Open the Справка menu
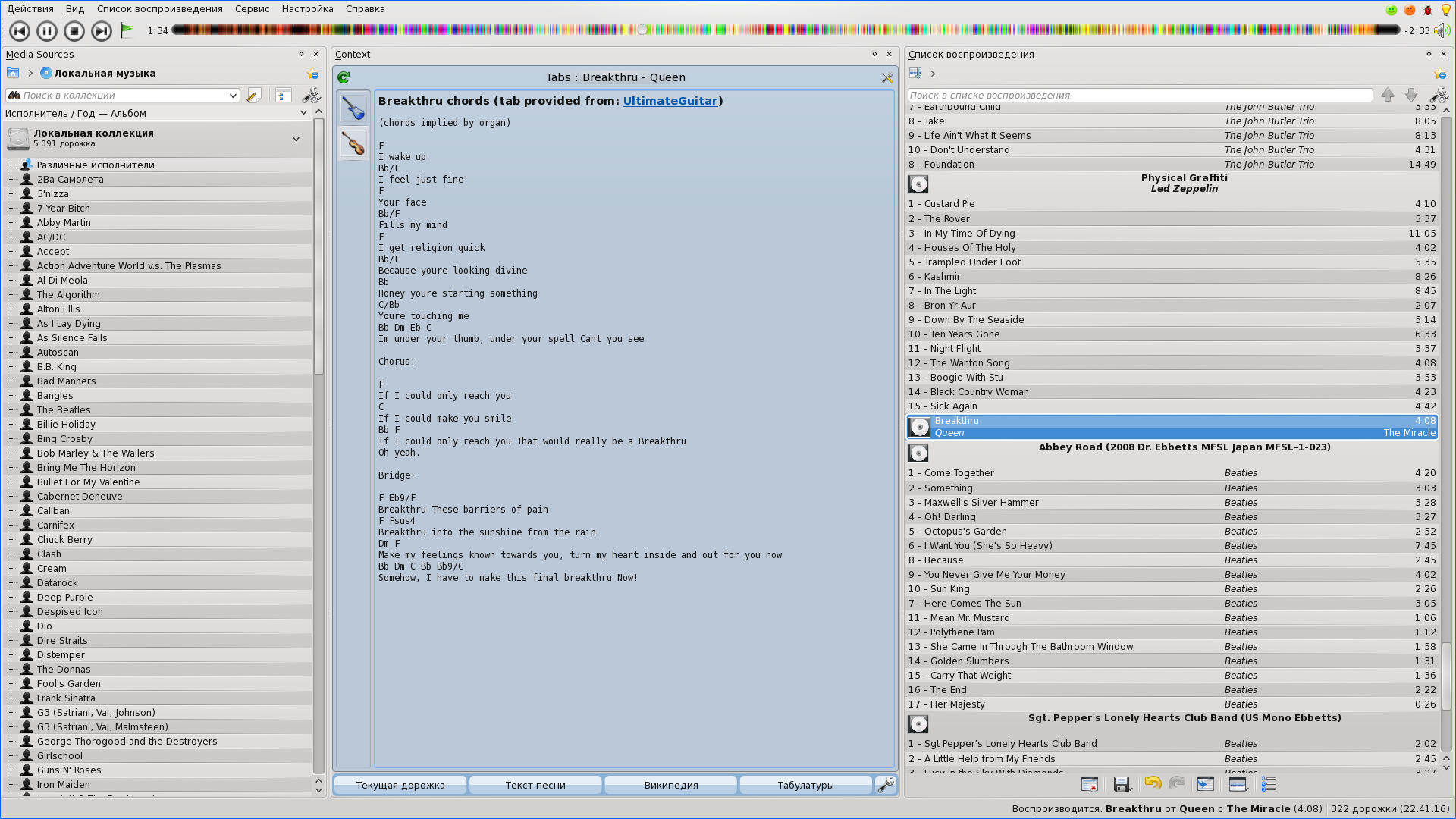Viewport: 1456px width, 819px height. 366,9
